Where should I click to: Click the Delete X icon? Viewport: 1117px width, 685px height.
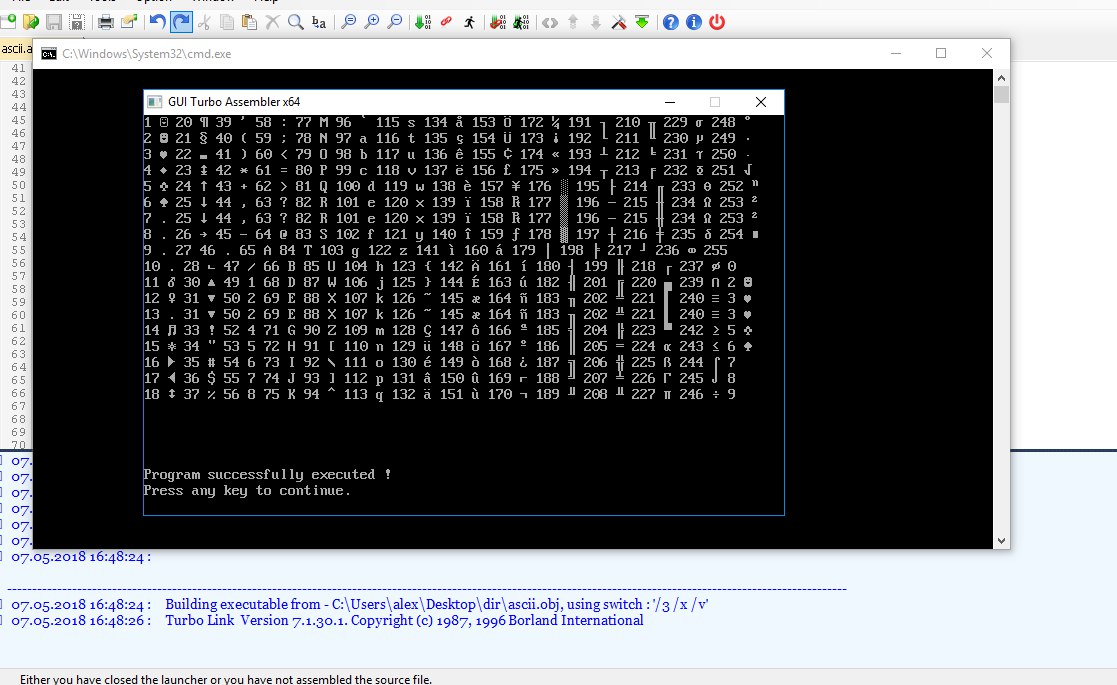tap(272, 22)
